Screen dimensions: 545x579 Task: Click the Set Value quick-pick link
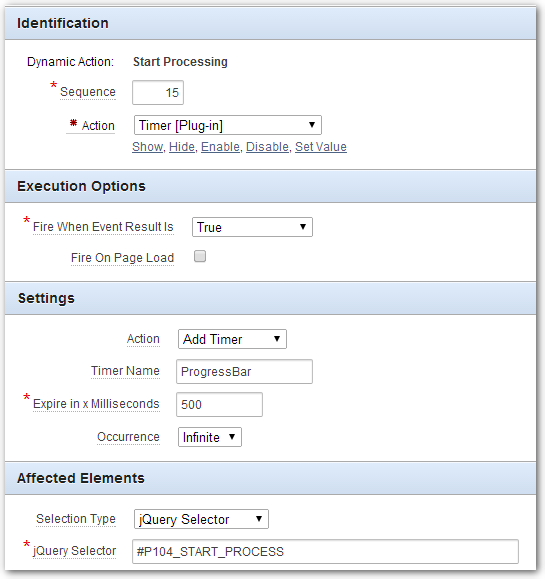321,147
